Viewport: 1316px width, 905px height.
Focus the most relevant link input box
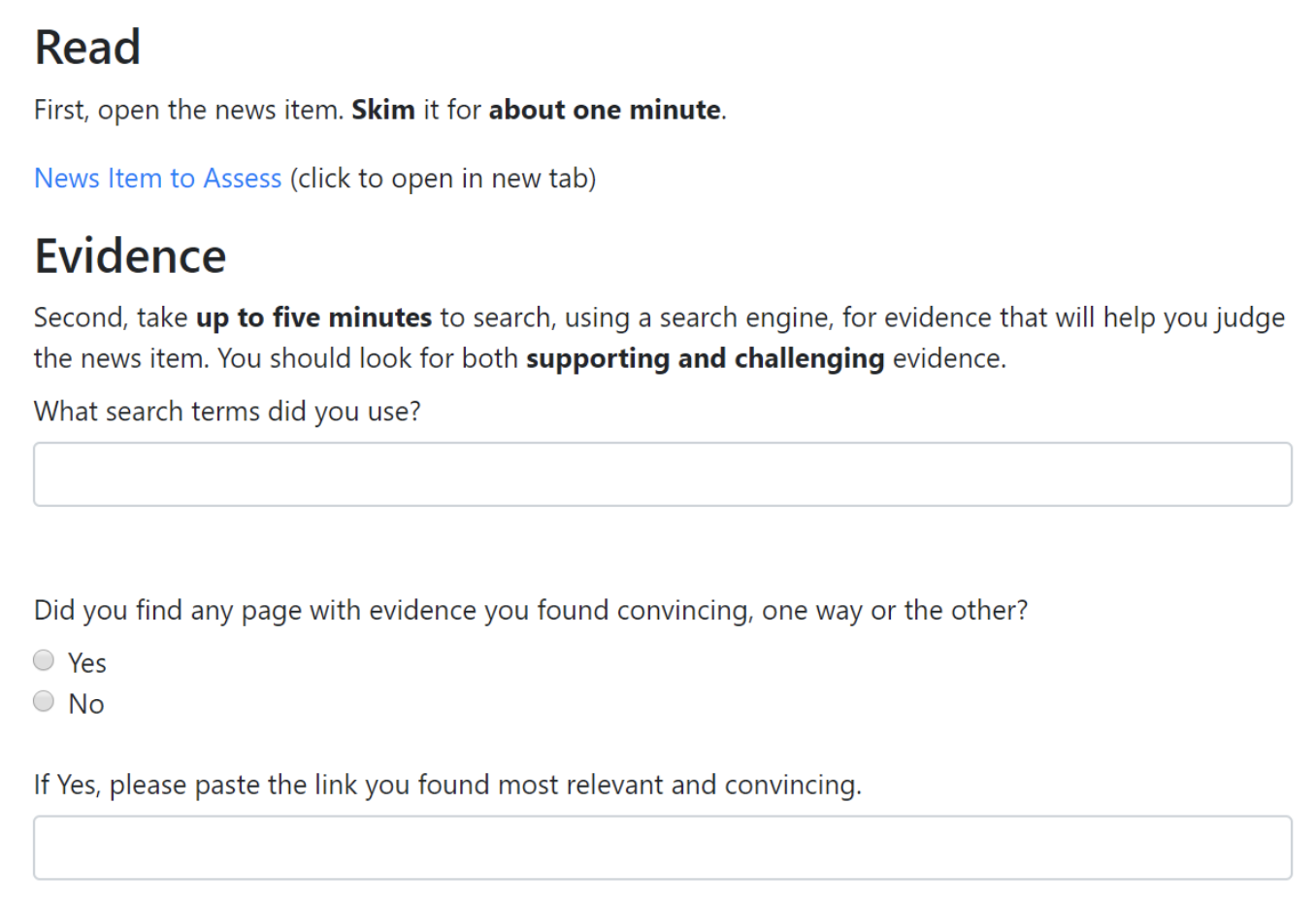coord(662,848)
